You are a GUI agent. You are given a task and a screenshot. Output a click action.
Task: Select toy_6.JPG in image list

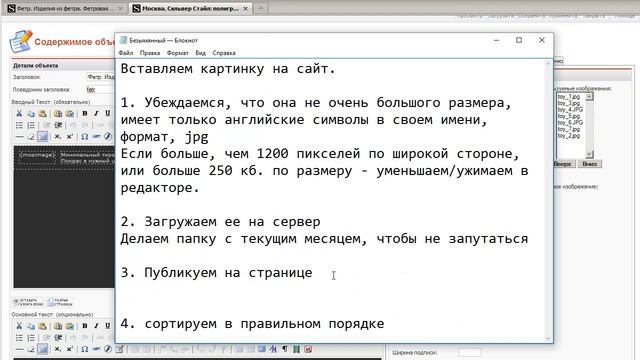click(x=570, y=122)
